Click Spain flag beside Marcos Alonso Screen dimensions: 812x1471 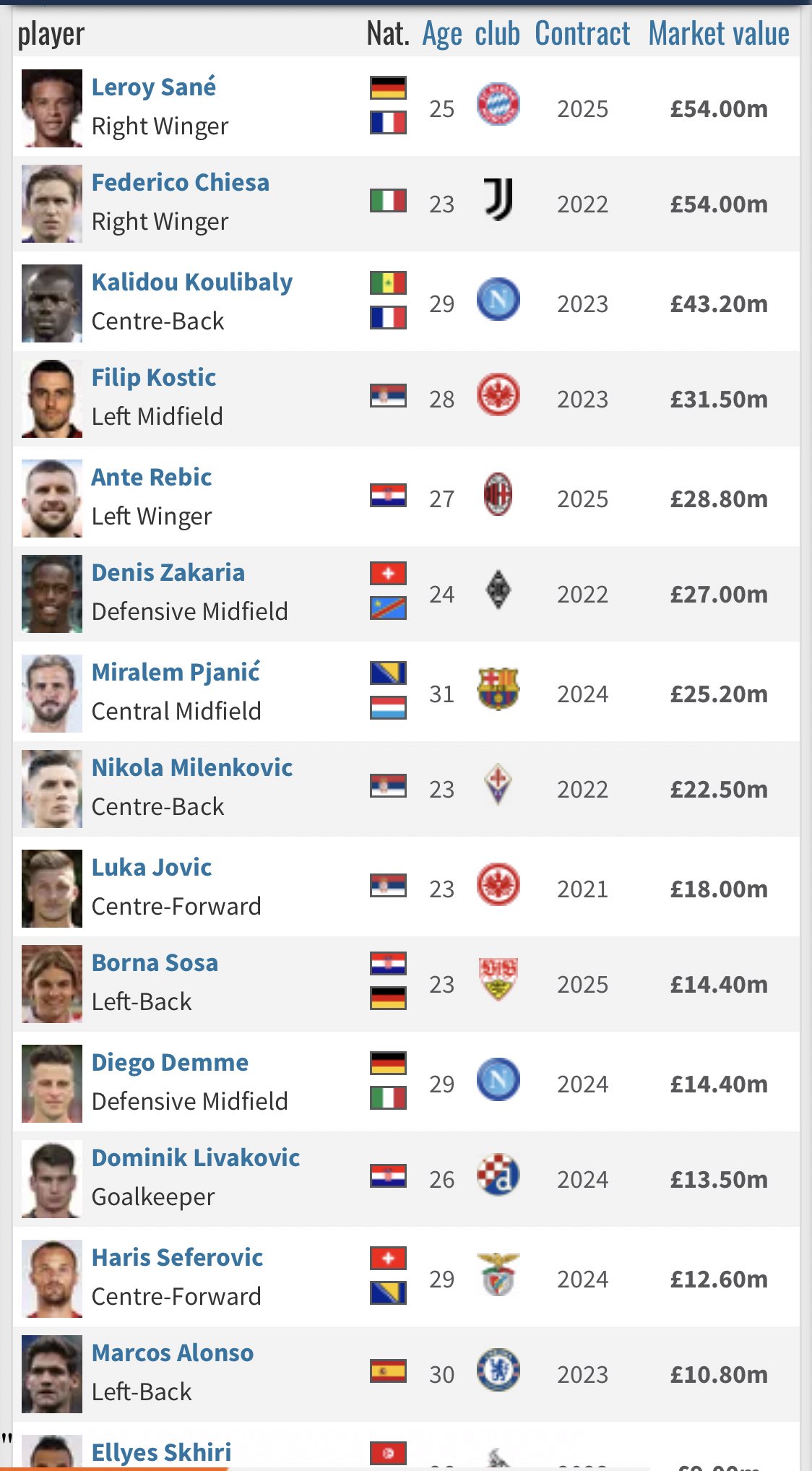pyautogui.click(x=389, y=1371)
